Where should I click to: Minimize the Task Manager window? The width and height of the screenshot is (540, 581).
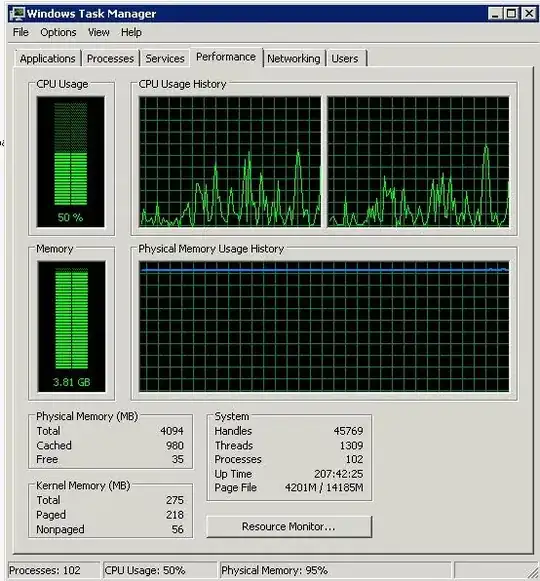(495, 14)
